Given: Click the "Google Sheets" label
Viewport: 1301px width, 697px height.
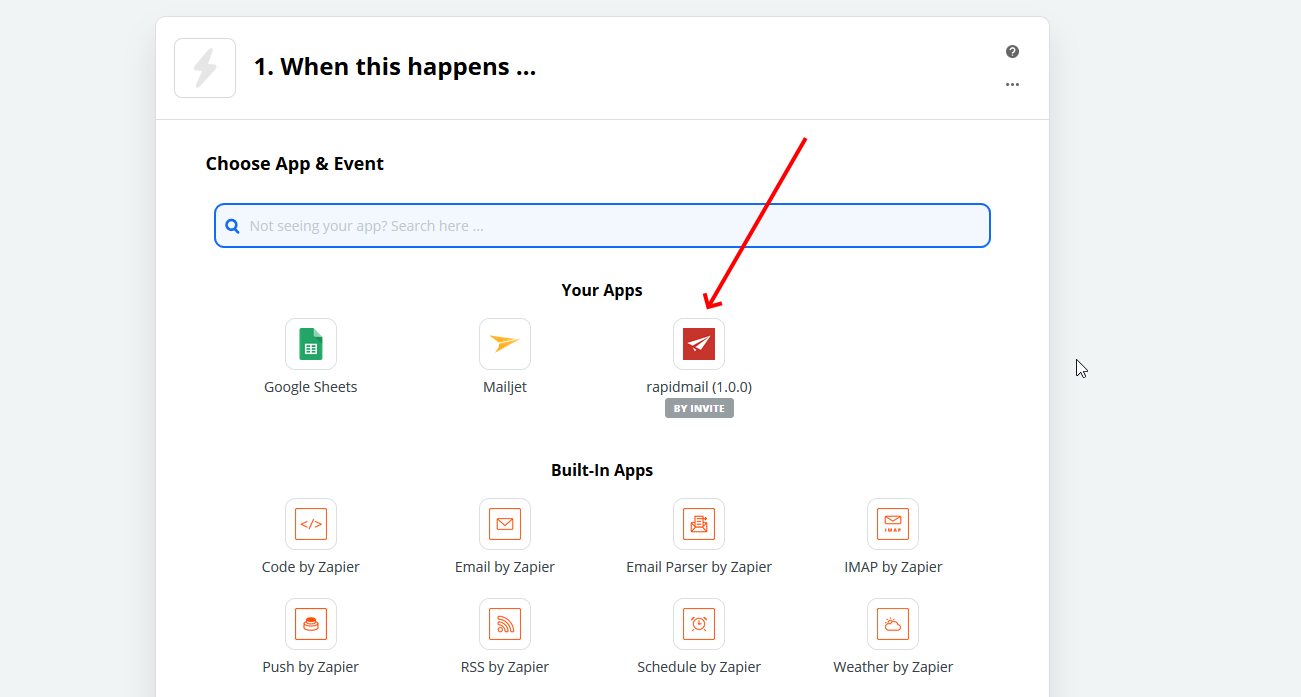Looking at the screenshot, I should (x=311, y=387).
